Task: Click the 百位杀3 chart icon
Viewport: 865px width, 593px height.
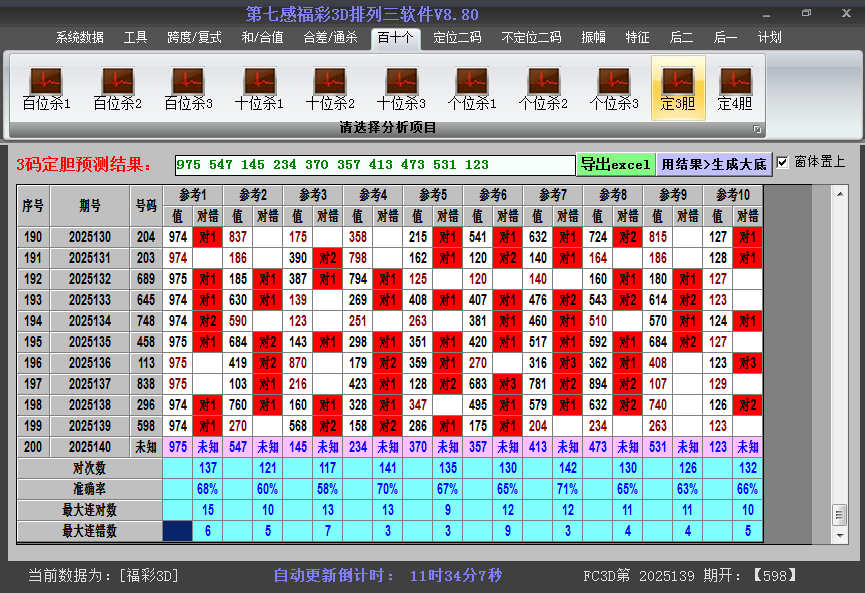Action: click(188, 87)
